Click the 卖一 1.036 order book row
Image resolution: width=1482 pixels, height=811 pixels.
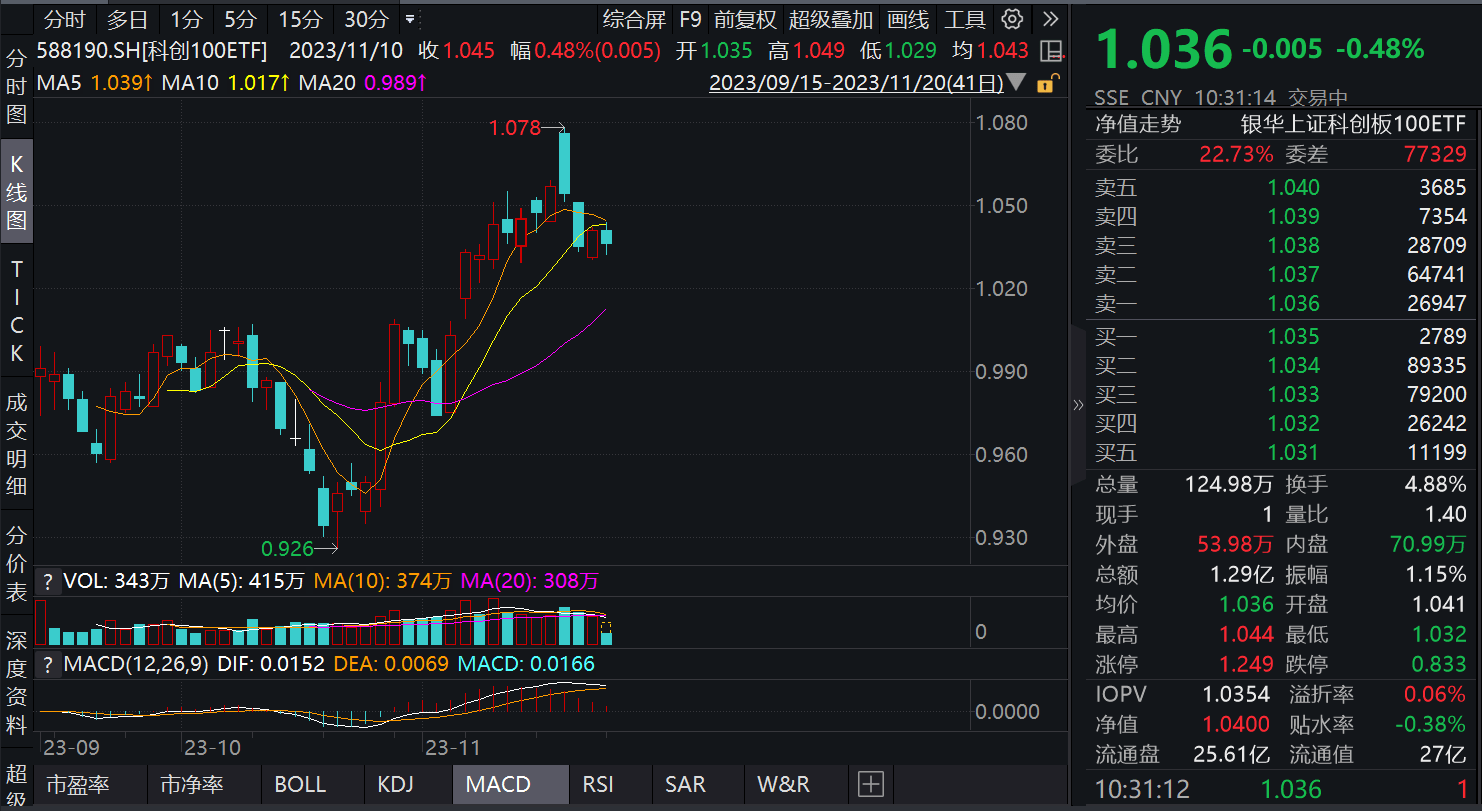coord(1280,303)
